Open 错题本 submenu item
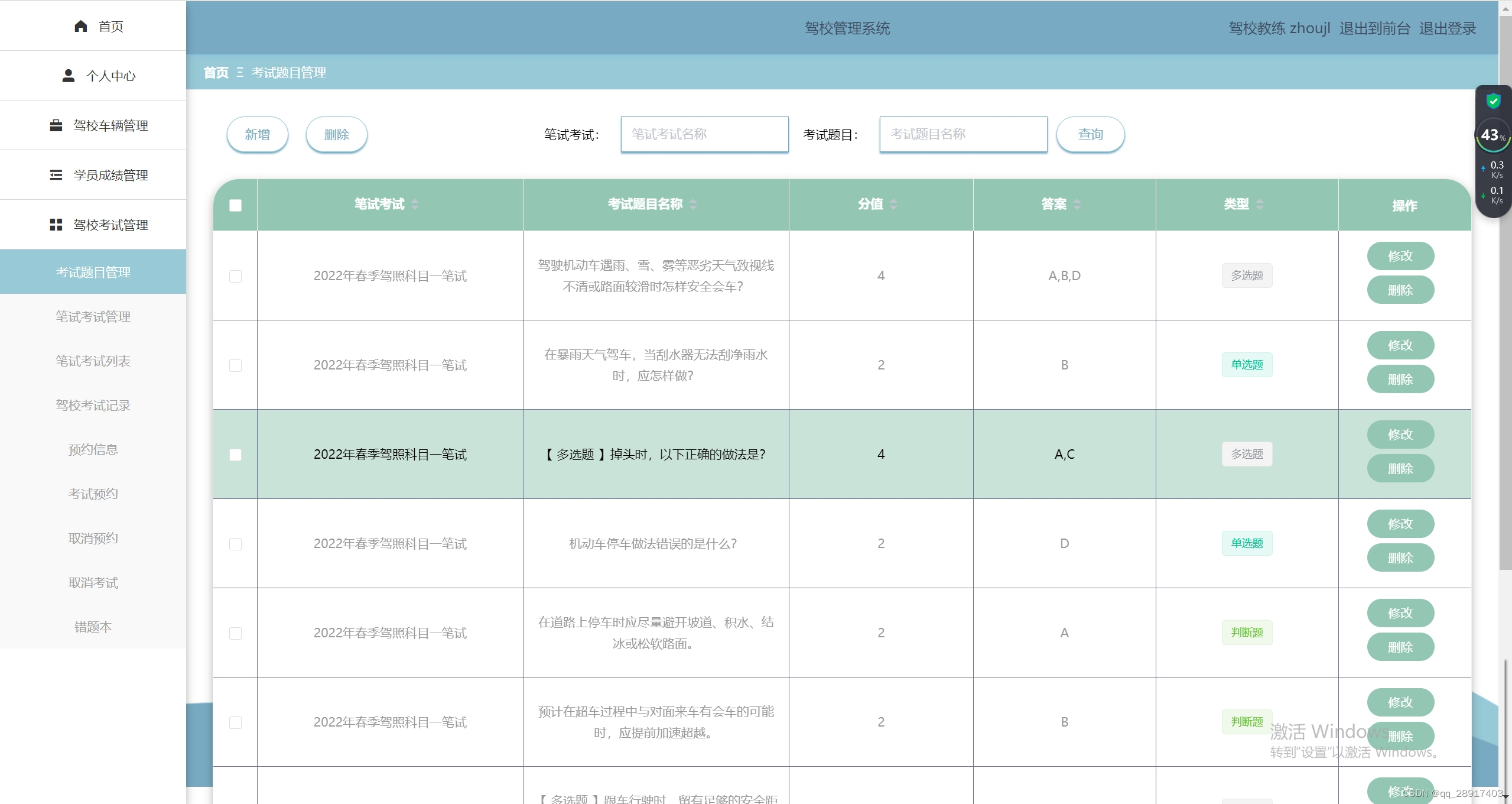Screen dimensions: 1512x804 [93, 627]
